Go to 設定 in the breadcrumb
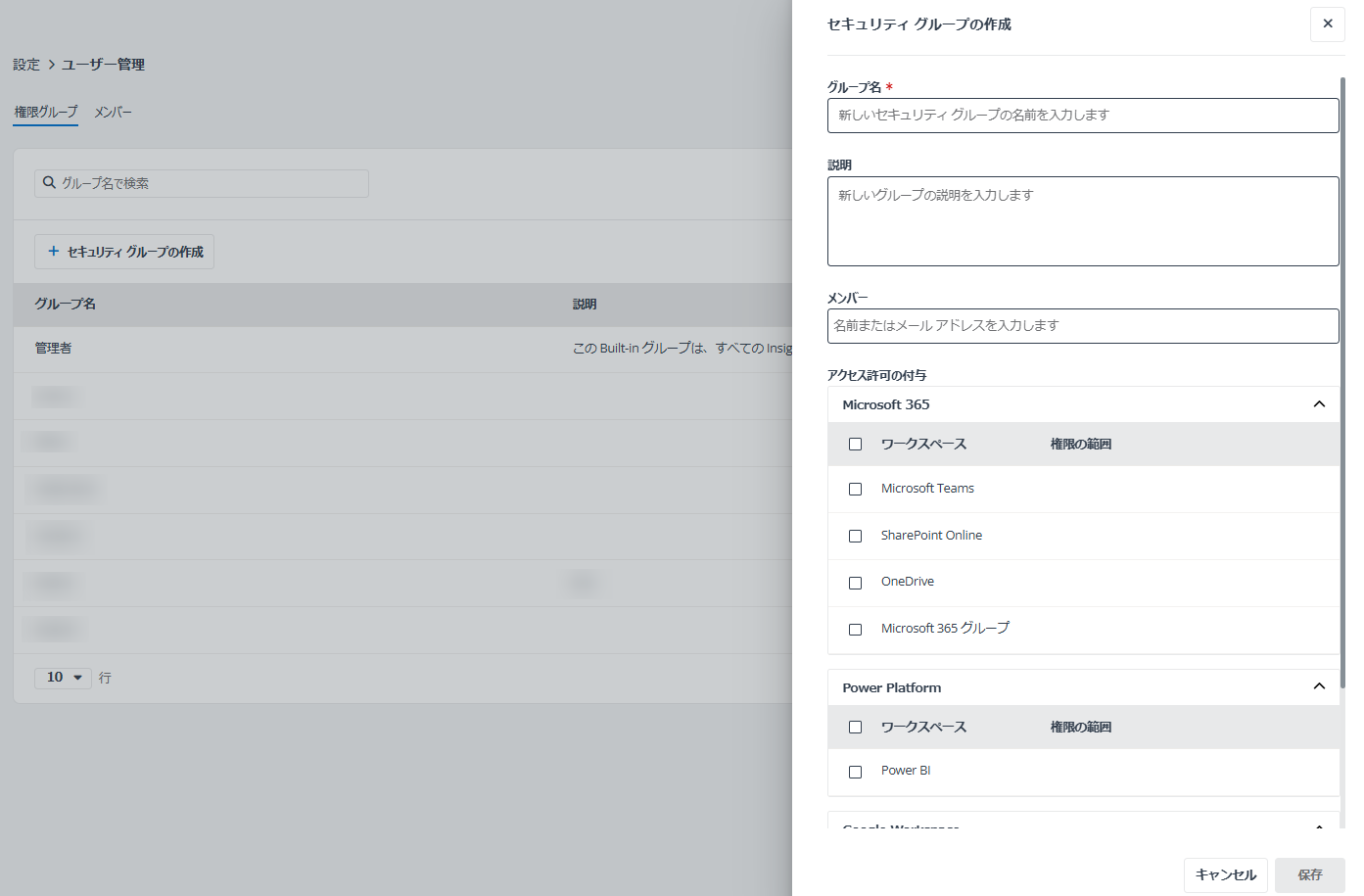Image resolution: width=1364 pixels, height=896 pixels. pyautogui.click(x=26, y=65)
